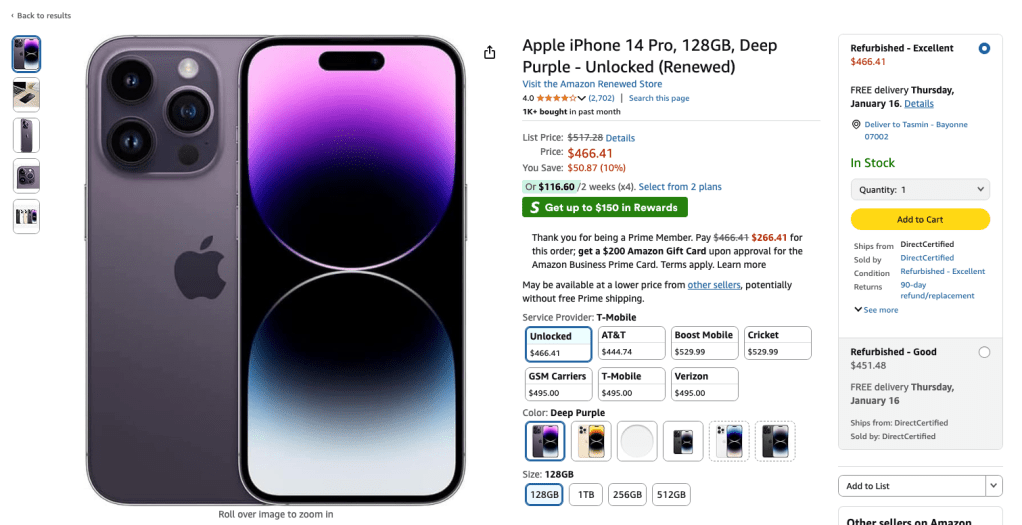This screenshot has width=1022, height=525.
Task: Expand See more seller details
Action: click(876, 310)
